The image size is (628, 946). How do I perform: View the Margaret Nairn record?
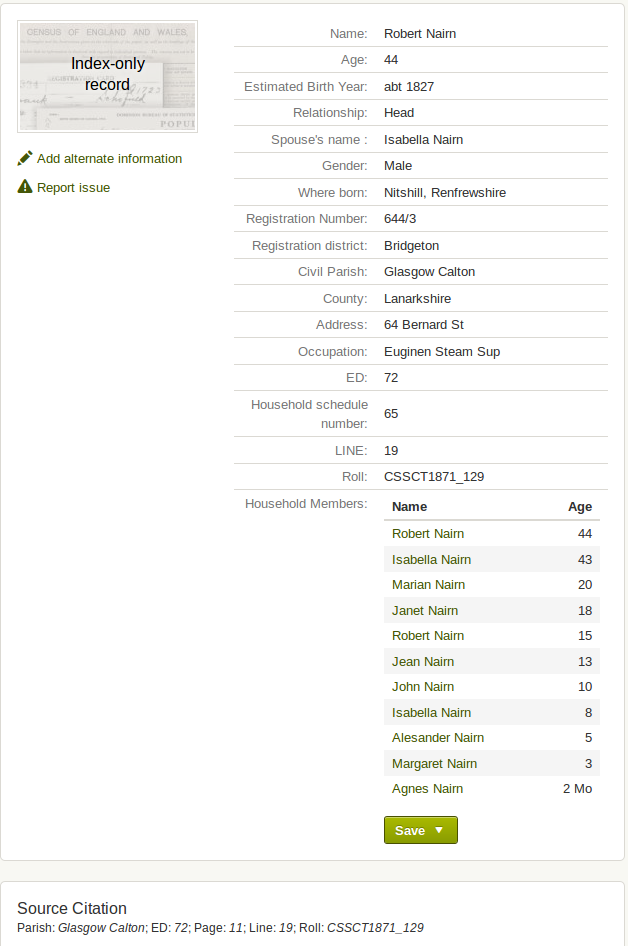coord(434,763)
